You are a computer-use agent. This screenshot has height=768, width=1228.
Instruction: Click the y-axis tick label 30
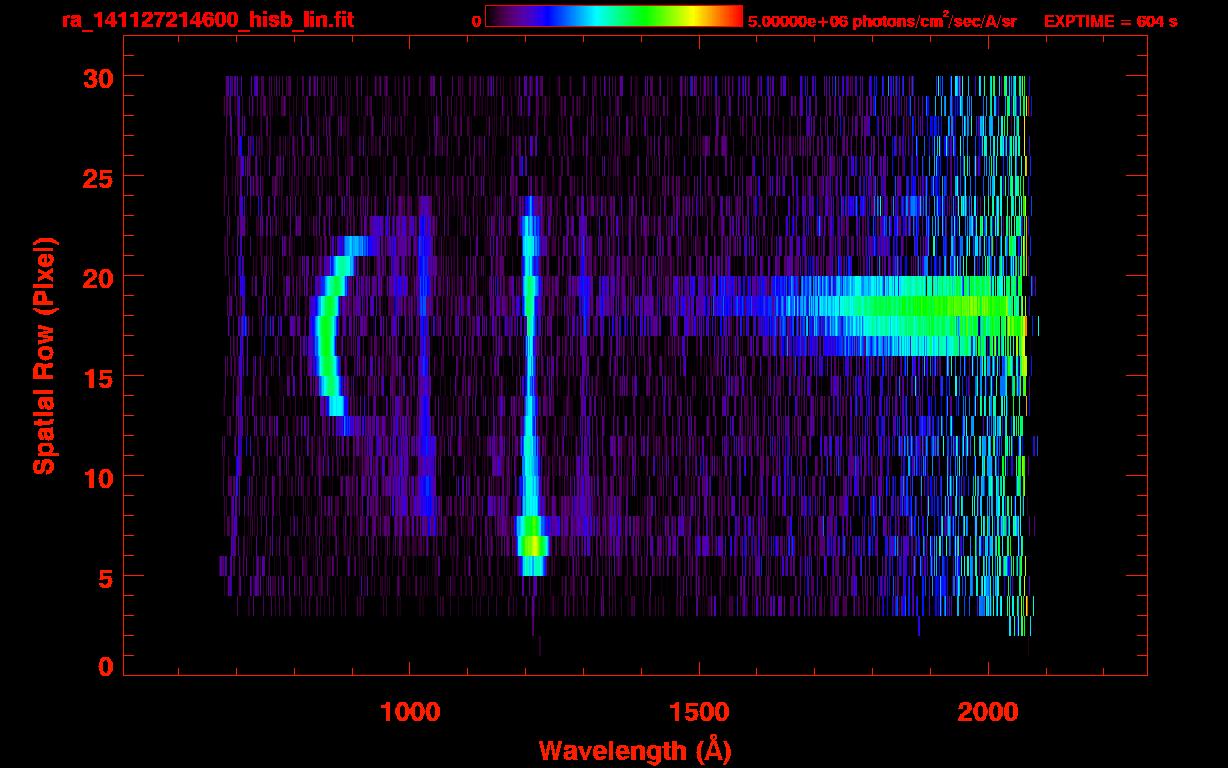(97, 77)
